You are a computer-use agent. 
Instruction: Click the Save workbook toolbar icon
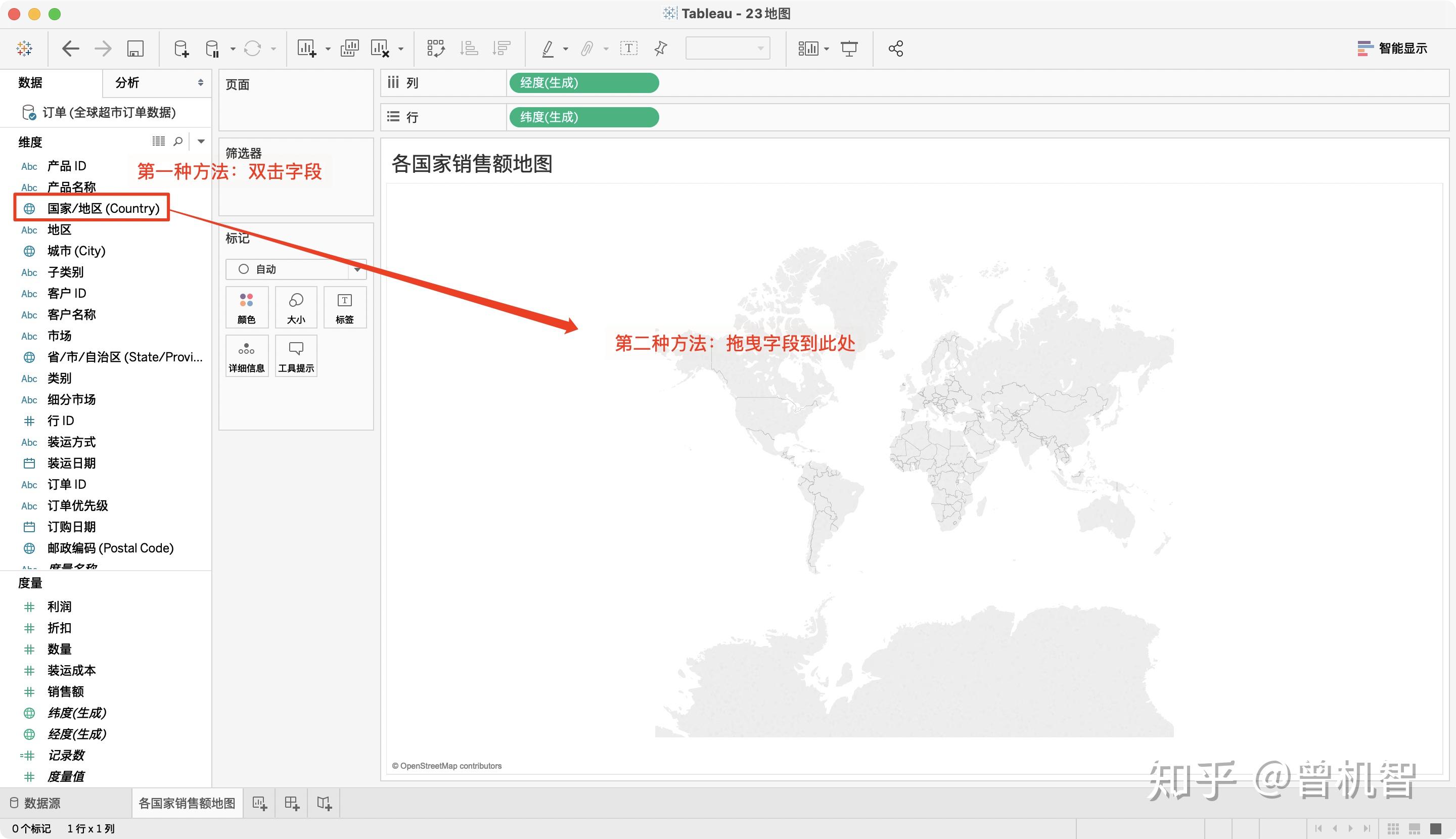click(135, 49)
